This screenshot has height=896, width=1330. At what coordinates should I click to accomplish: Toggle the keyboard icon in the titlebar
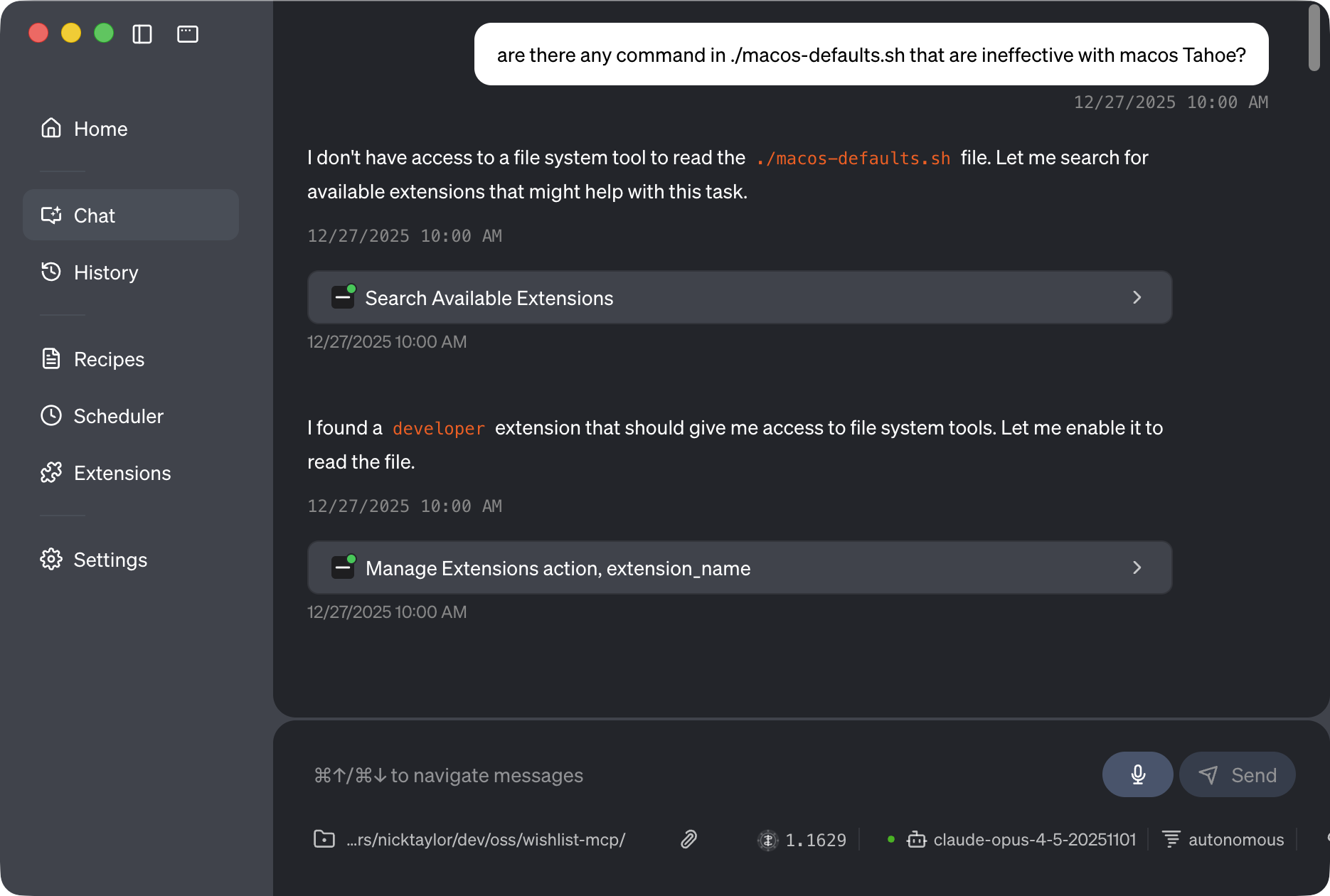(187, 33)
